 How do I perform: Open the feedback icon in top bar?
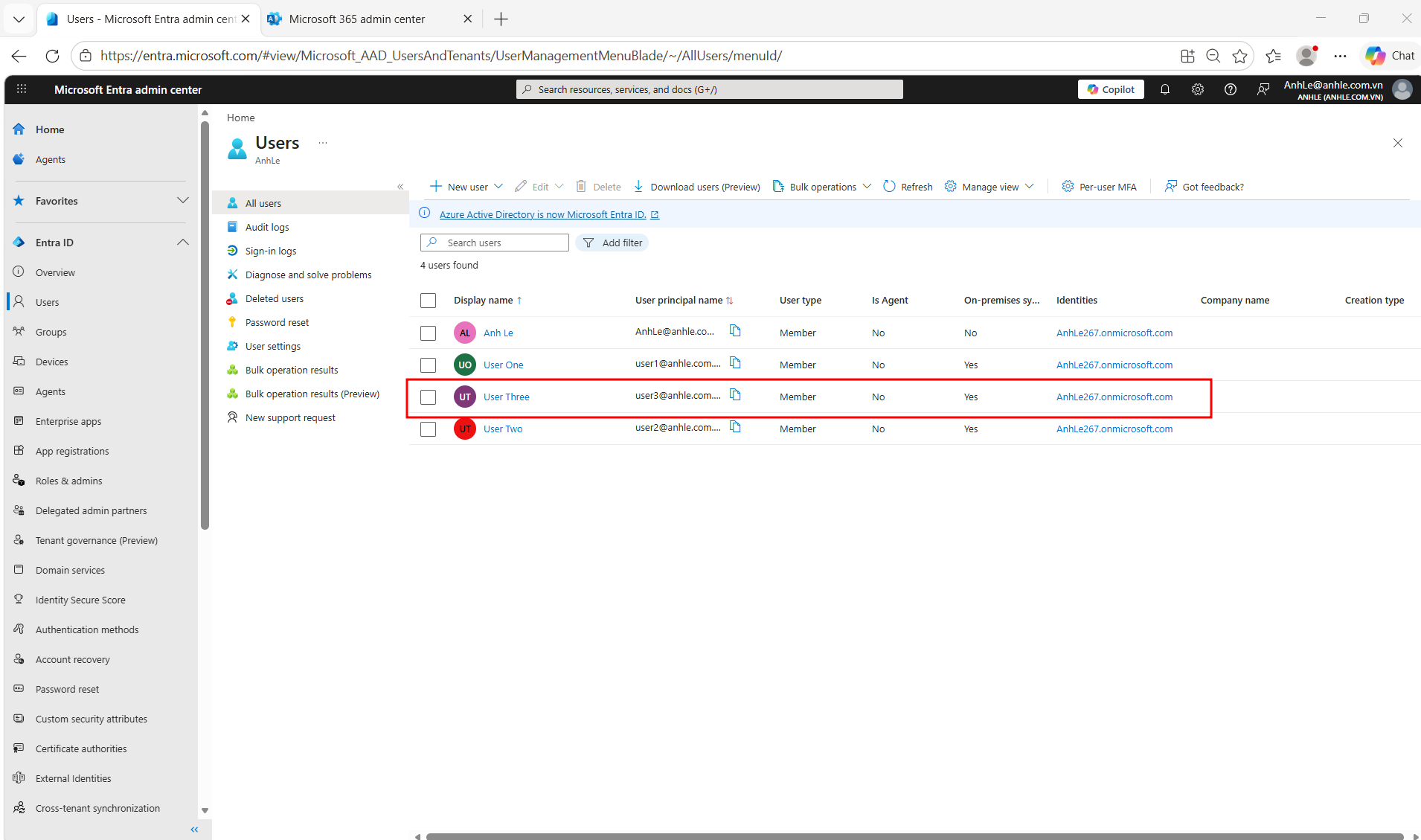click(1263, 89)
